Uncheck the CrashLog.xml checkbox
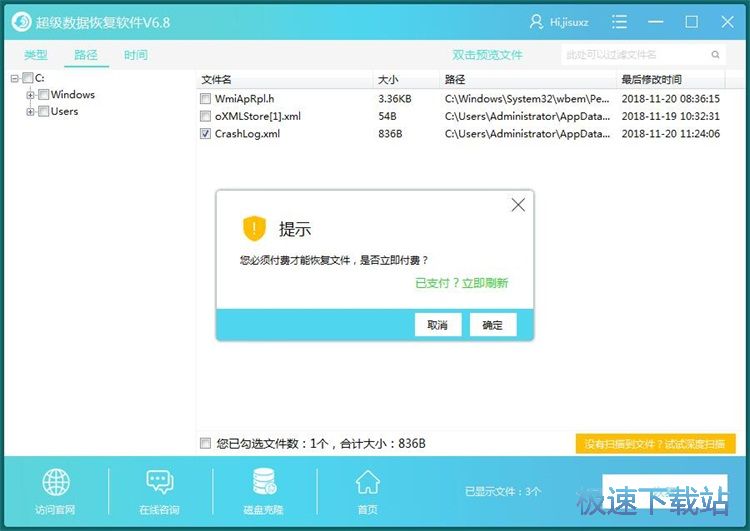The width and height of the screenshot is (750, 531). point(205,133)
